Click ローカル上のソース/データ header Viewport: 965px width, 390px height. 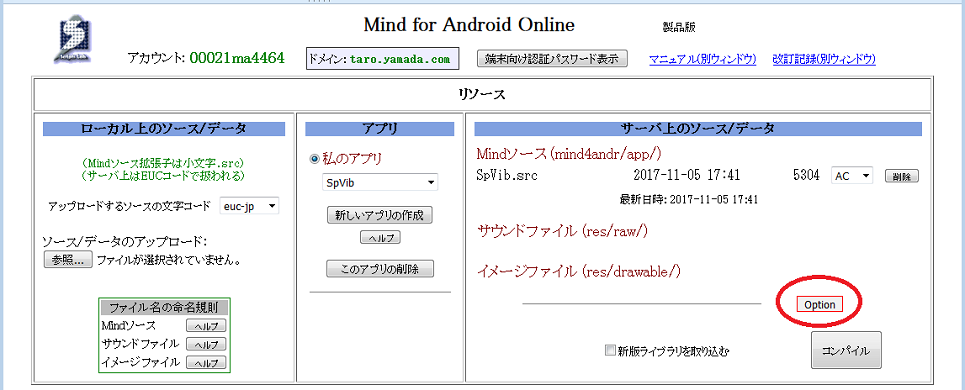click(x=164, y=129)
